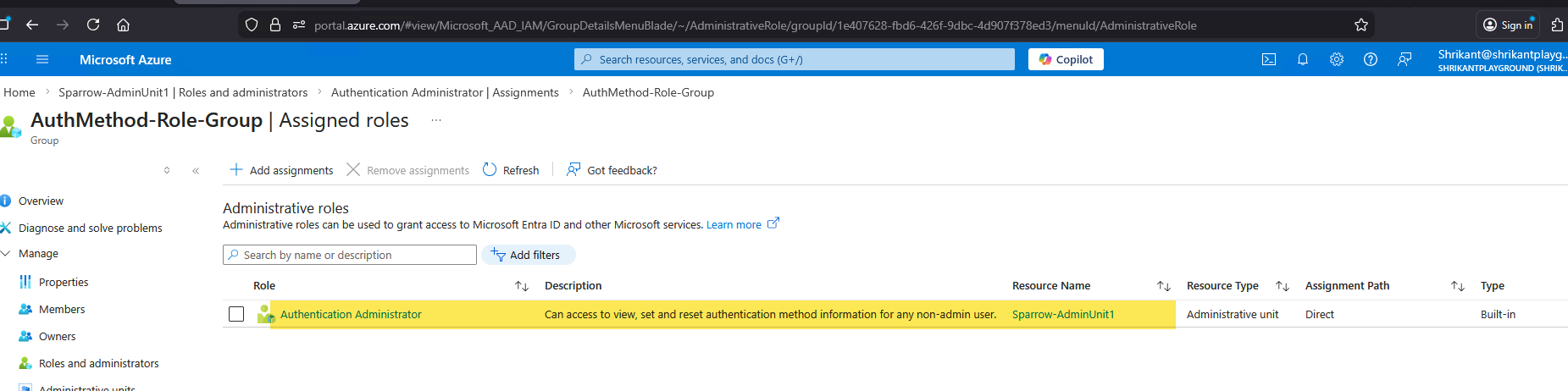1568x391 pixels.
Task: Click Add assignments
Action: [x=281, y=170]
